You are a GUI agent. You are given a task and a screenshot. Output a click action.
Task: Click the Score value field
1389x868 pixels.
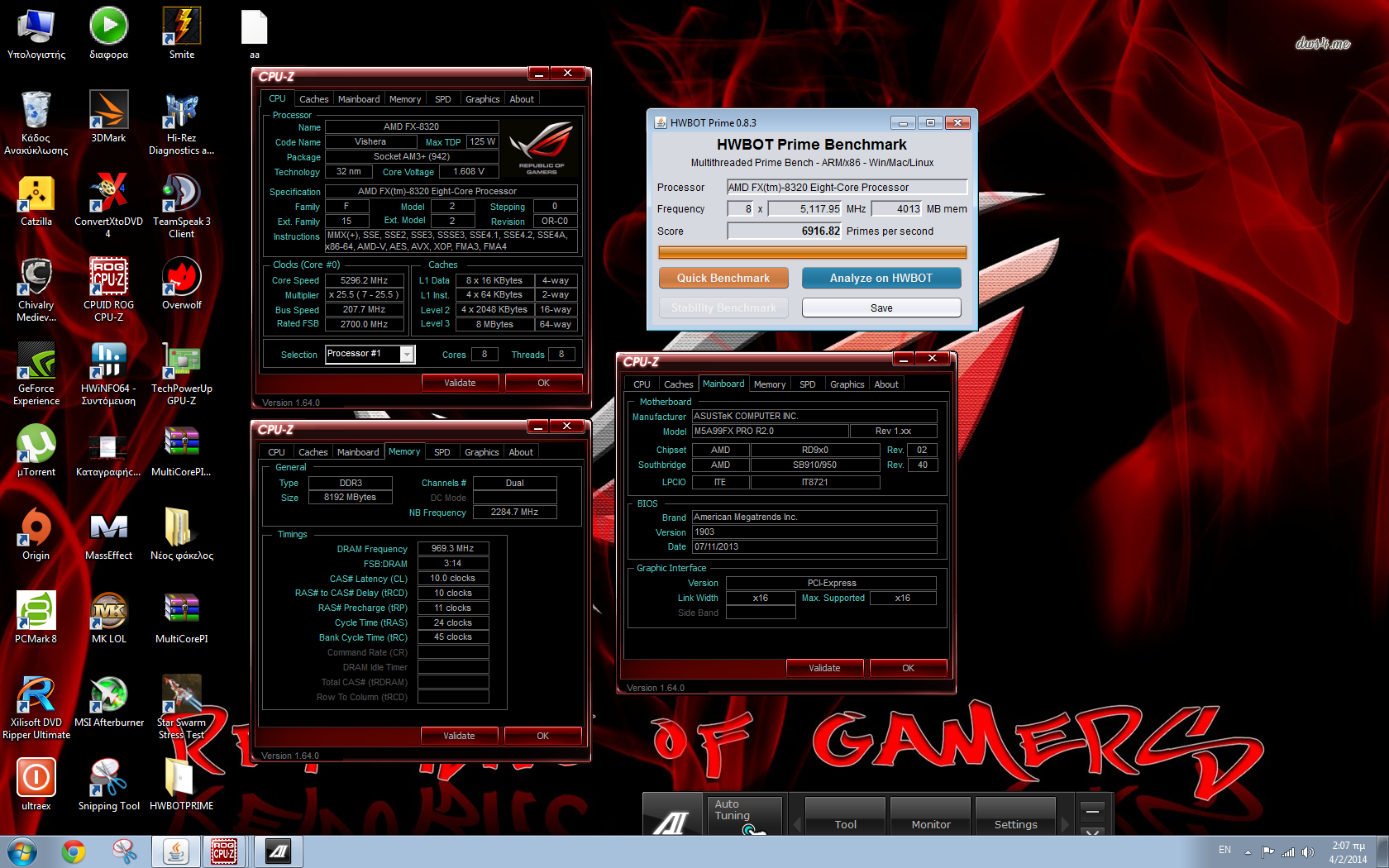click(x=785, y=231)
